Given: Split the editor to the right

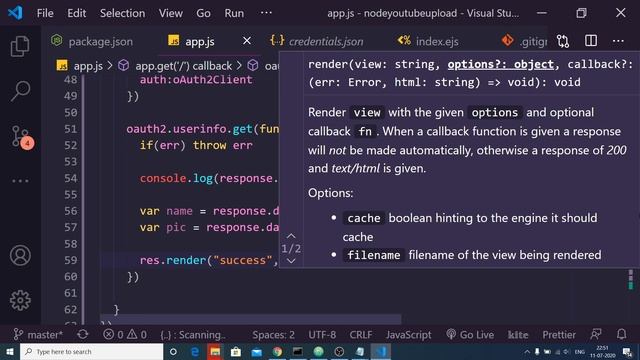Looking at the screenshot, I should point(591,41).
